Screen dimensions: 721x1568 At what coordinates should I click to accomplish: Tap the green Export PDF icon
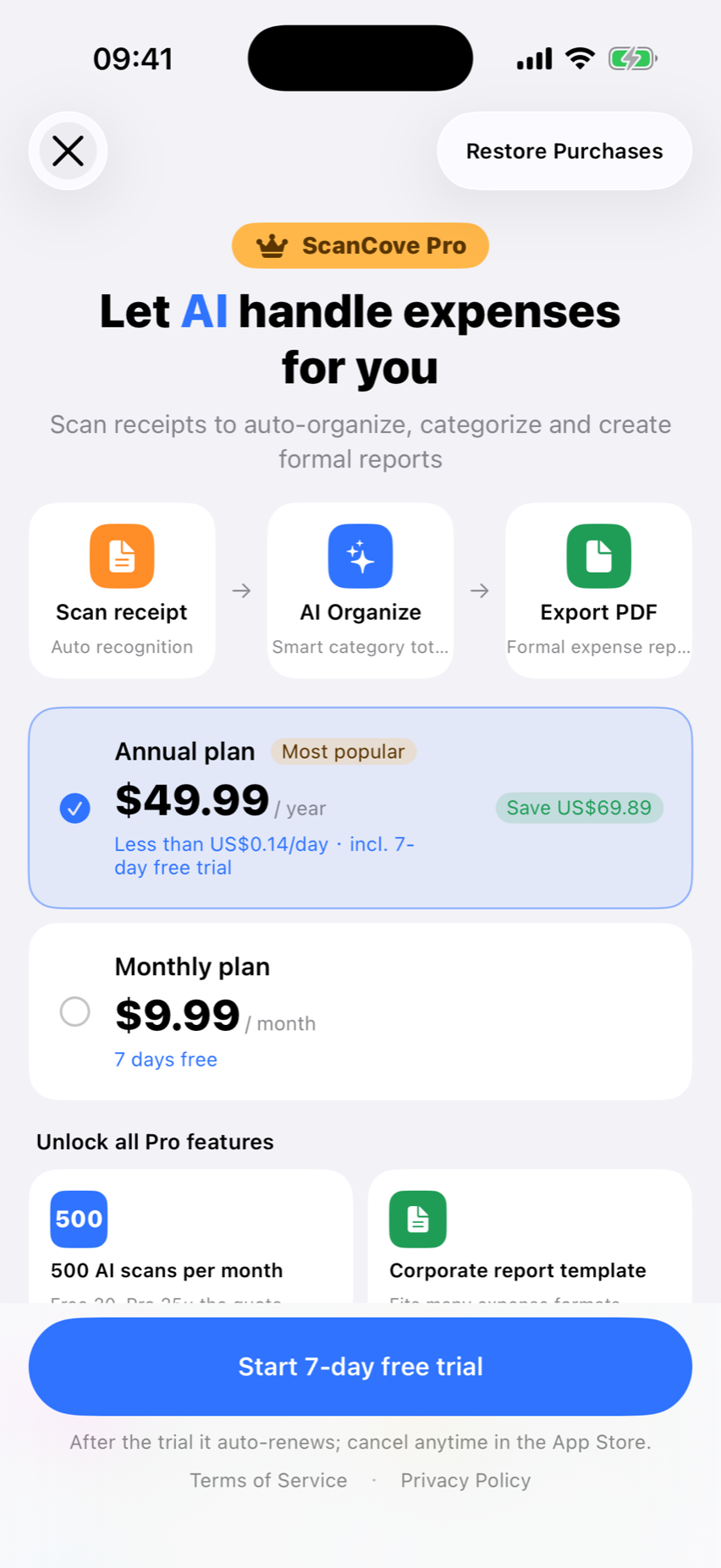pyautogui.click(x=598, y=556)
